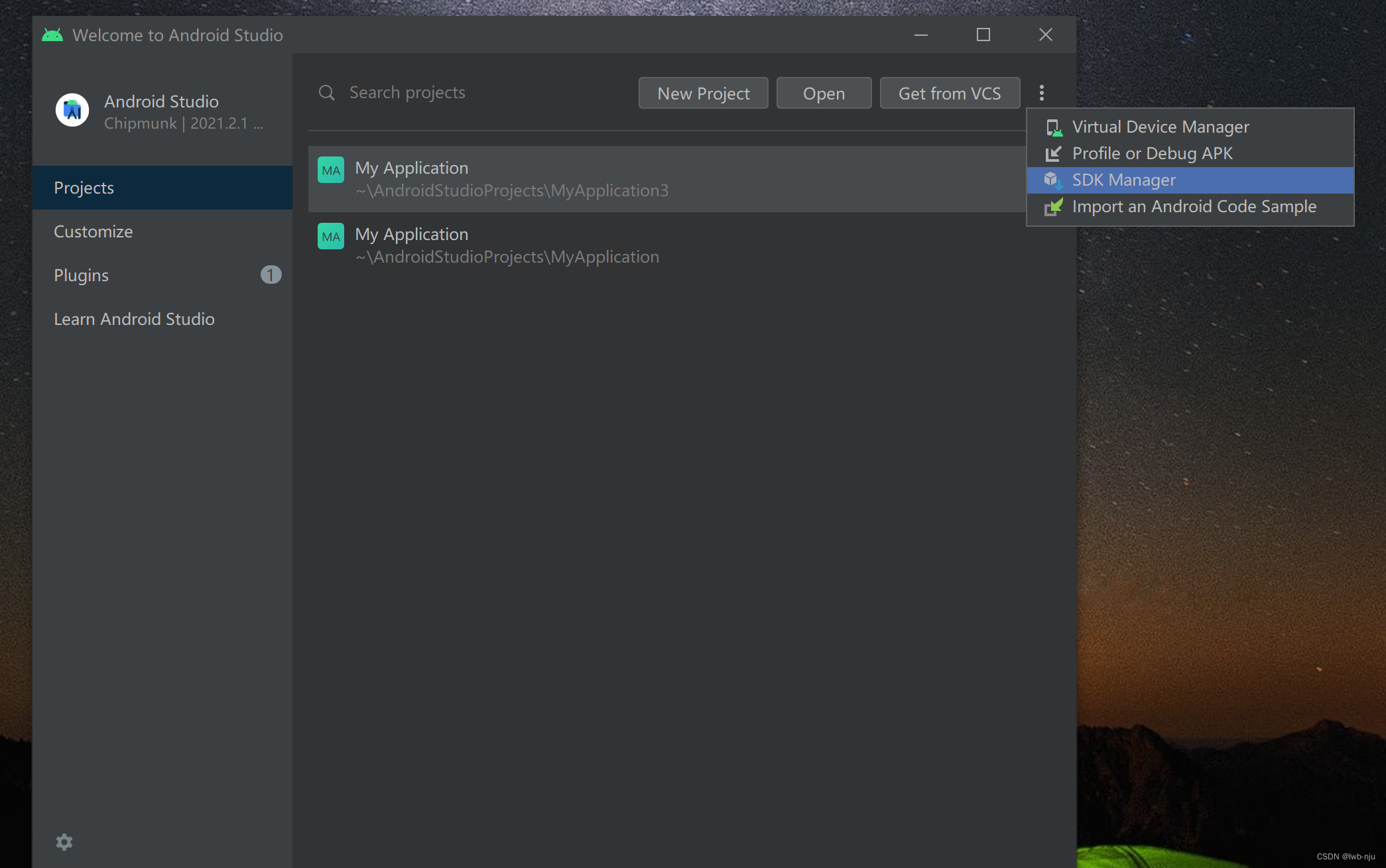Image resolution: width=1386 pixels, height=868 pixels.
Task: Click the Profile or Debug APK icon
Action: 1053,154
